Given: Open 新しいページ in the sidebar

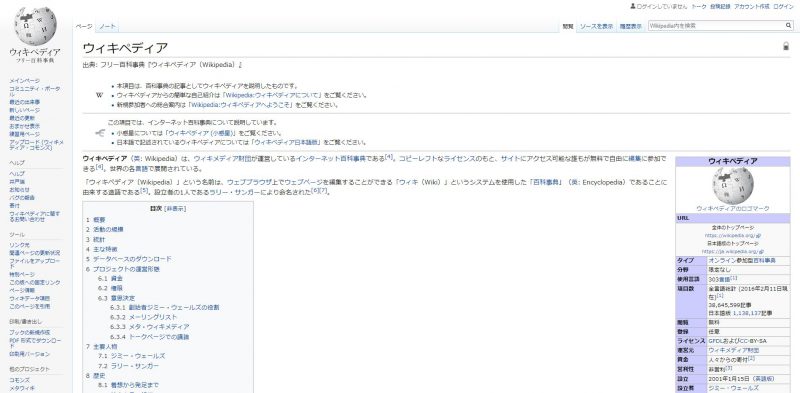Looking at the screenshot, I should pos(24,110).
